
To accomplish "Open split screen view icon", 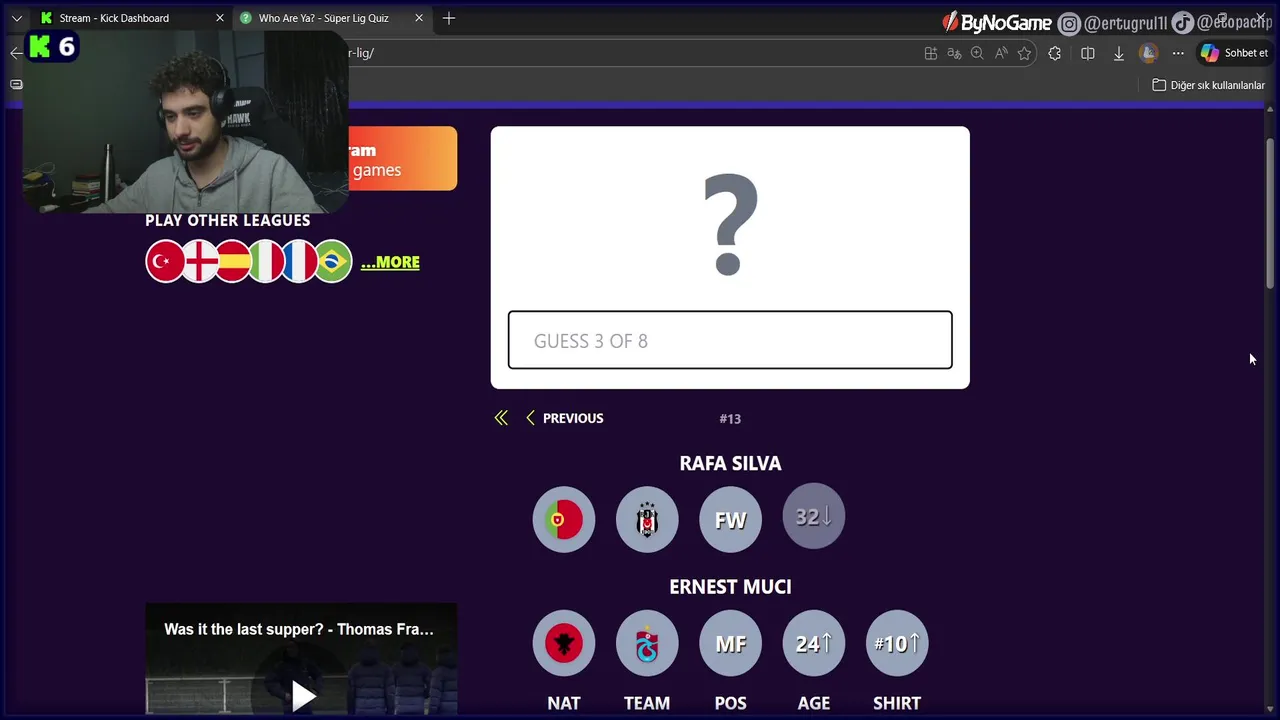I will coord(1088,53).
